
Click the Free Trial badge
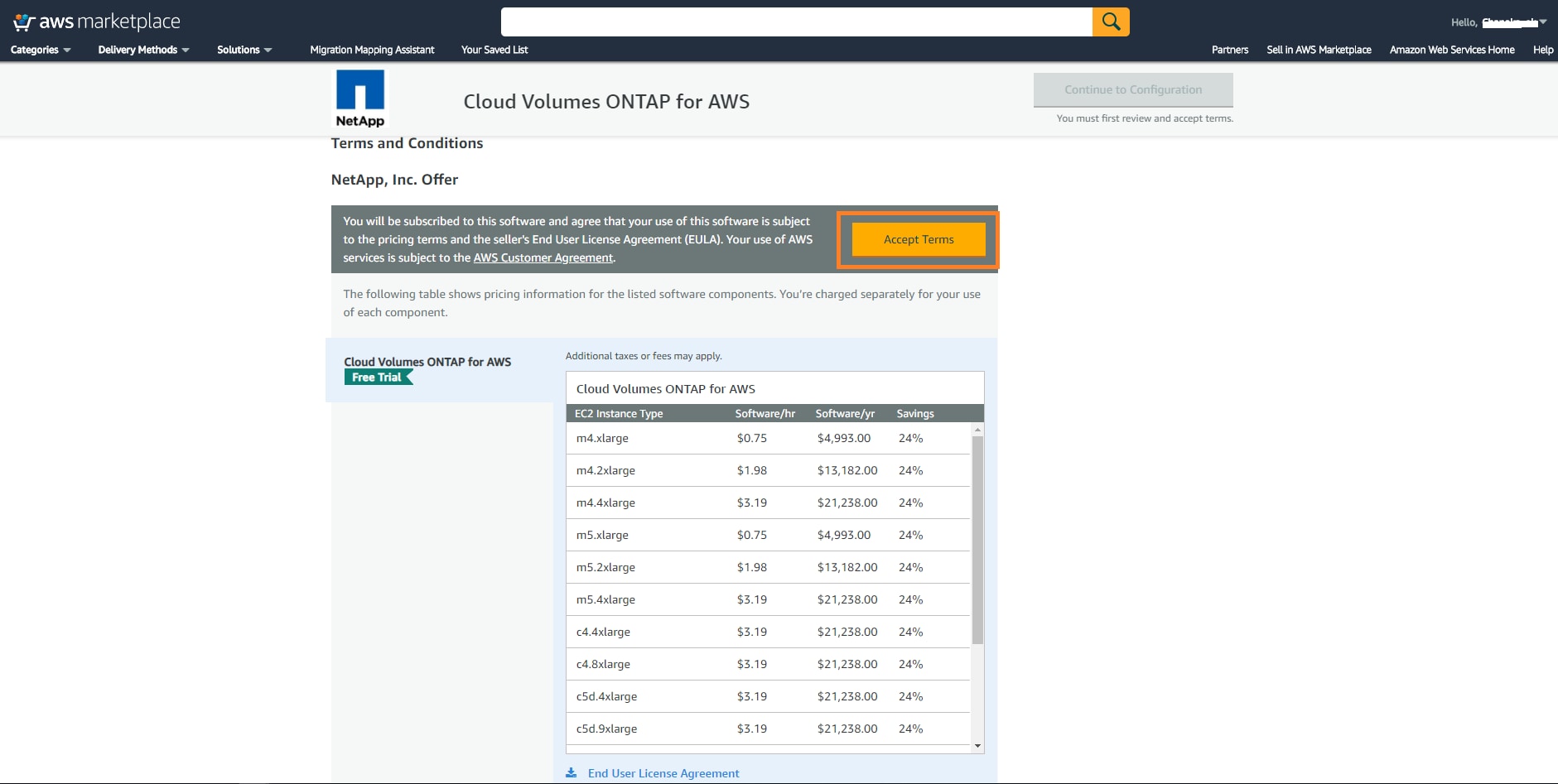pos(378,378)
